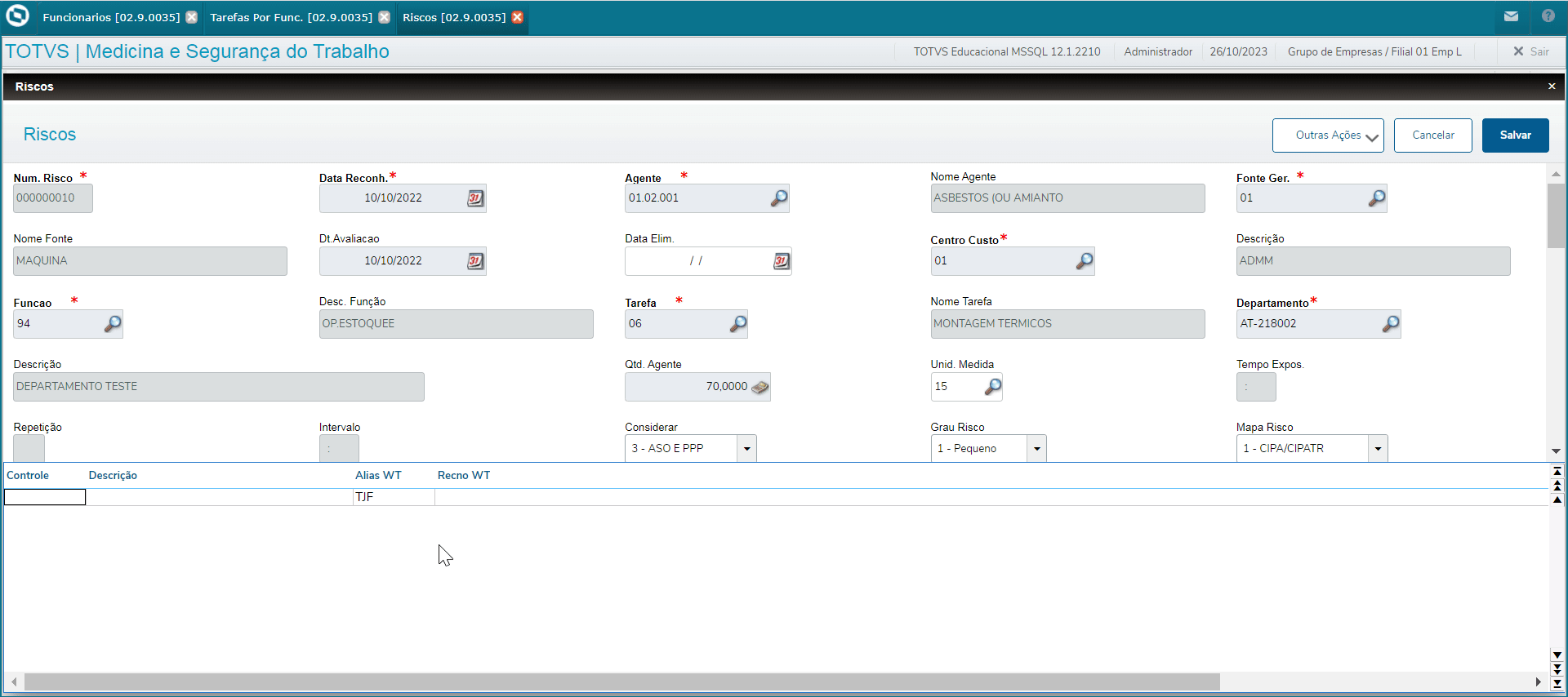Expand the Grau Risco dropdown

click(1036, 449)
